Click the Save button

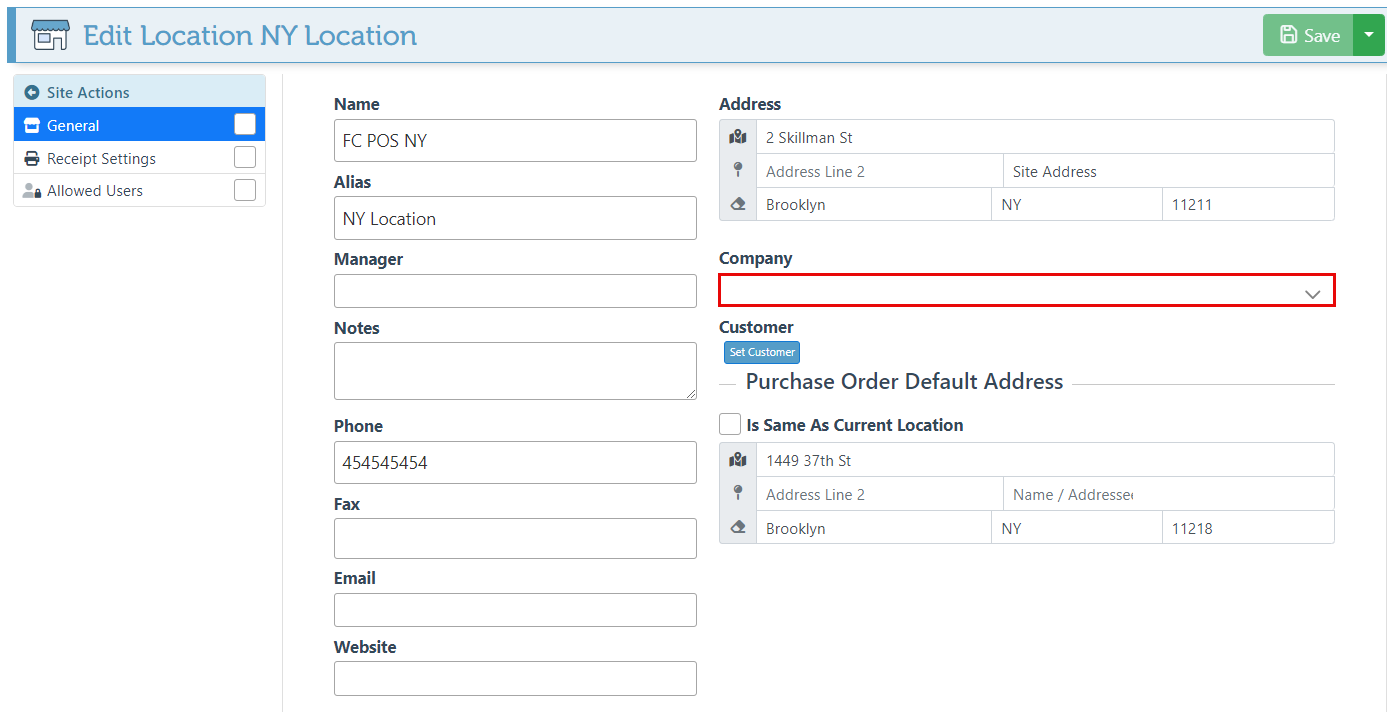pyautogui.click(x=1308, y=35)
